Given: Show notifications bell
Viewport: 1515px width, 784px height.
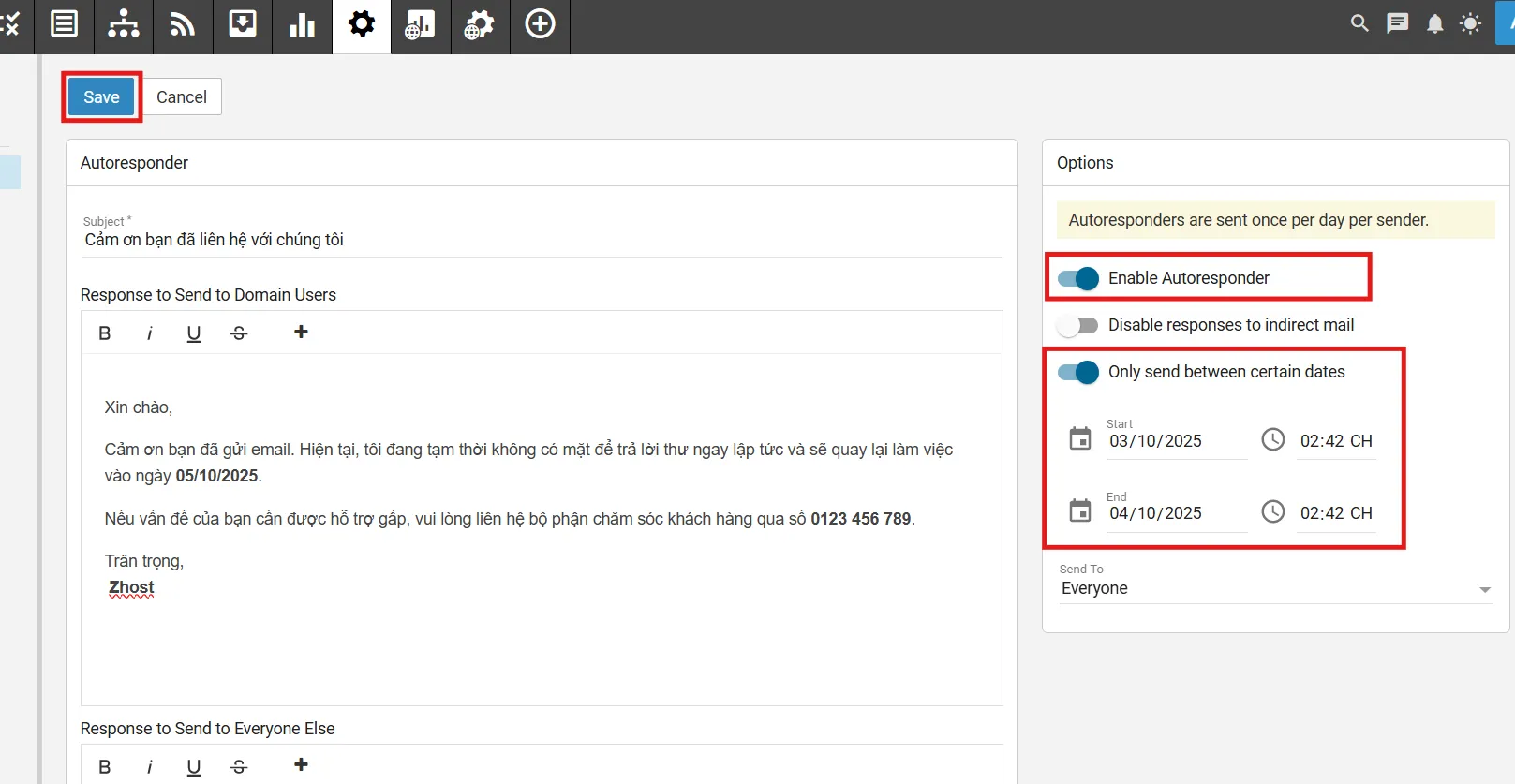Looking at the screenshot, I should (x=1434, y=23).
